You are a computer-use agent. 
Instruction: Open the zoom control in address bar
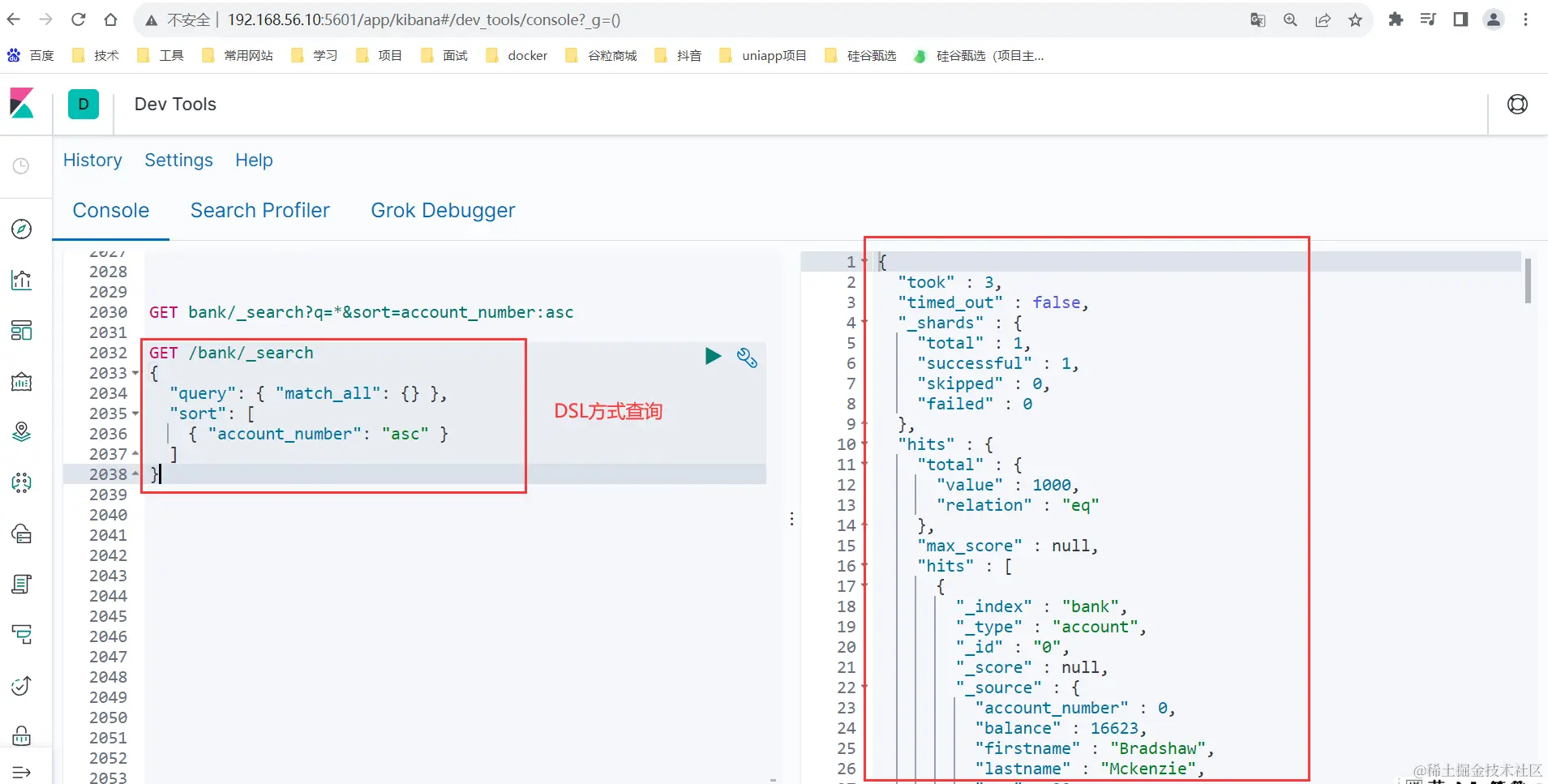[1290, 20]
